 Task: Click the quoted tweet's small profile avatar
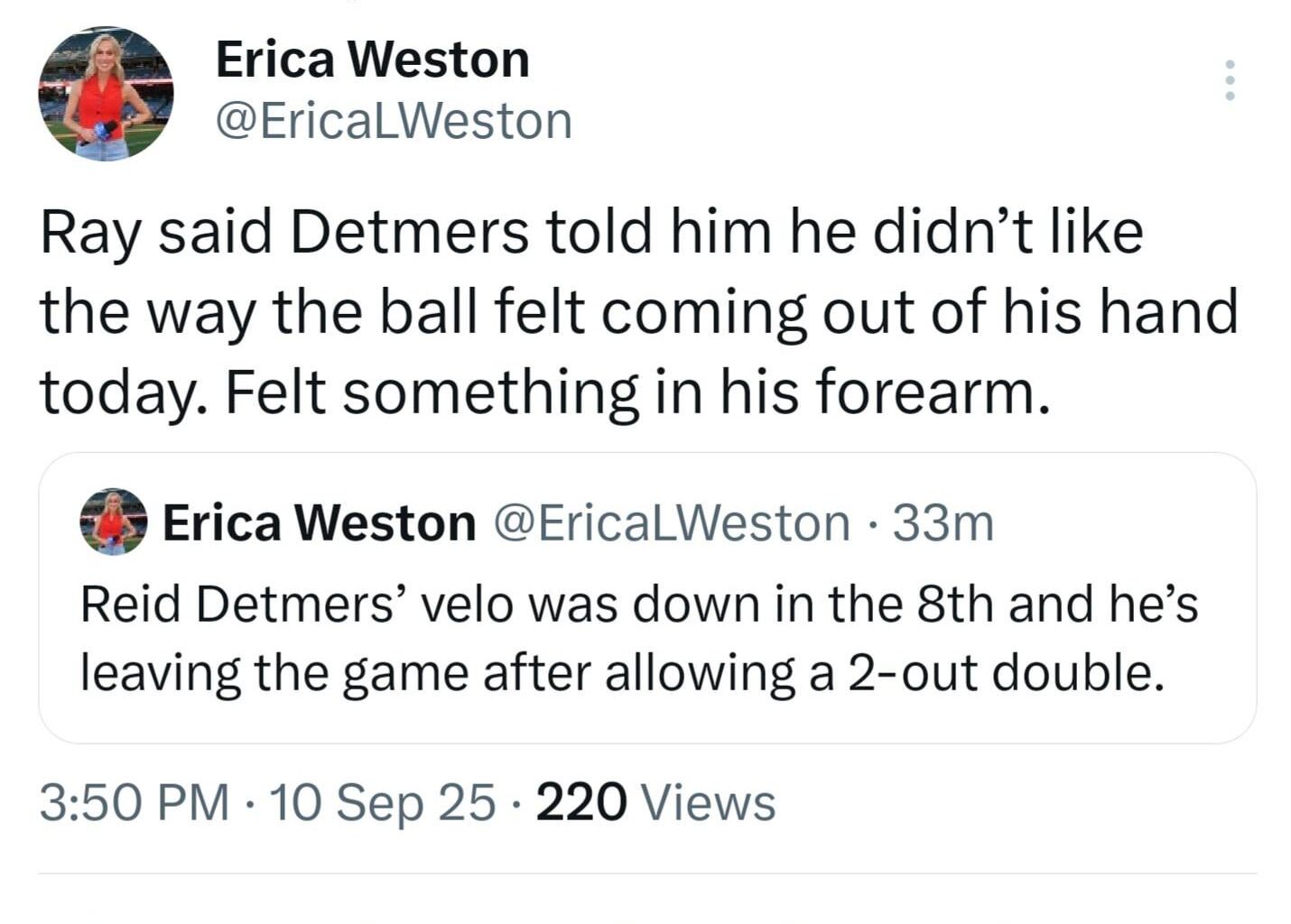(112, 523)
